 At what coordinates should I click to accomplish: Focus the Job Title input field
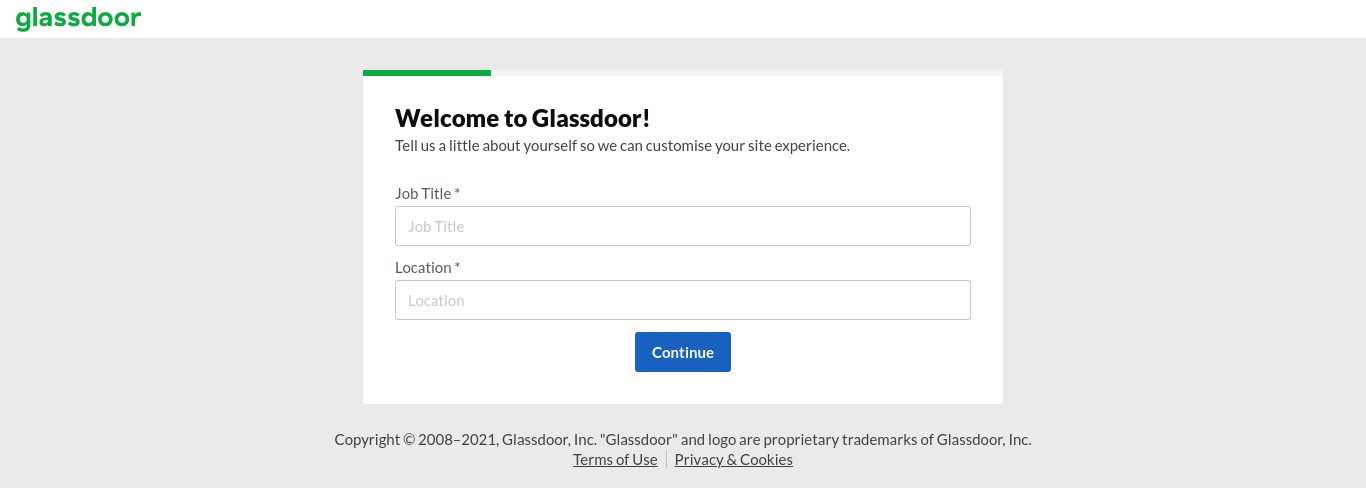(683, 226)
